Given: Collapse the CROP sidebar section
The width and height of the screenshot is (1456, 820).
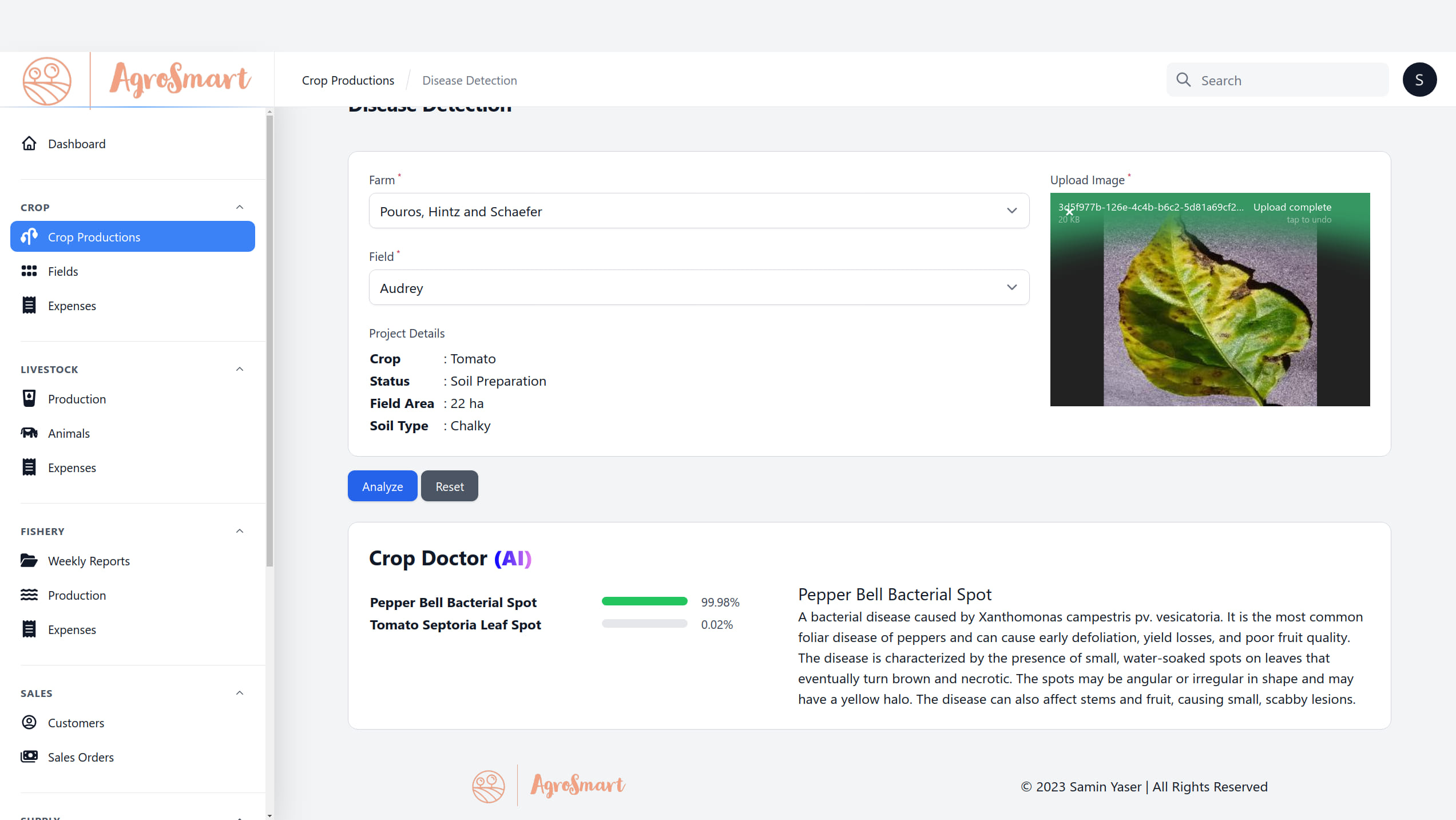Looking at the screenshot, I should pos(240,207).
